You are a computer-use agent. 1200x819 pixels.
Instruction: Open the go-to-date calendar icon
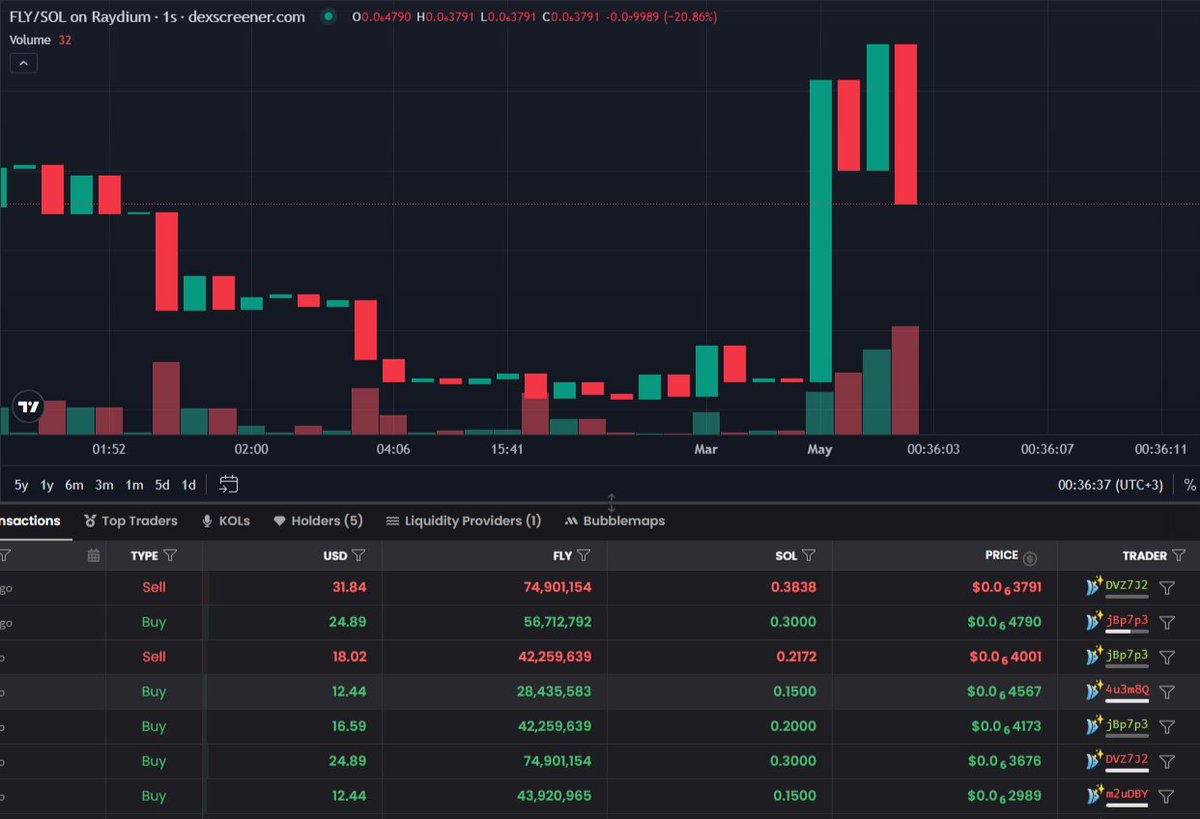[229, 484]
